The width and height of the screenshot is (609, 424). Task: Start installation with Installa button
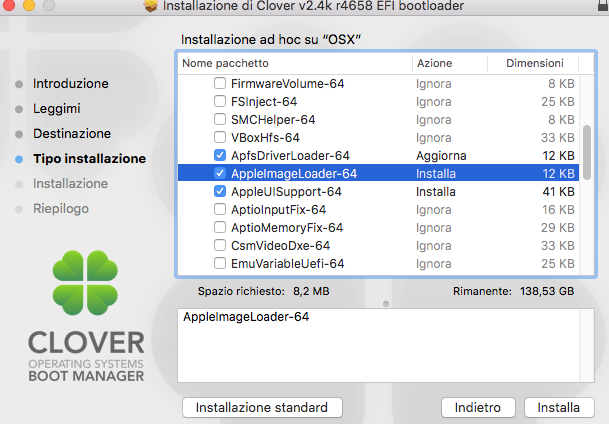(x=559, y=407)
